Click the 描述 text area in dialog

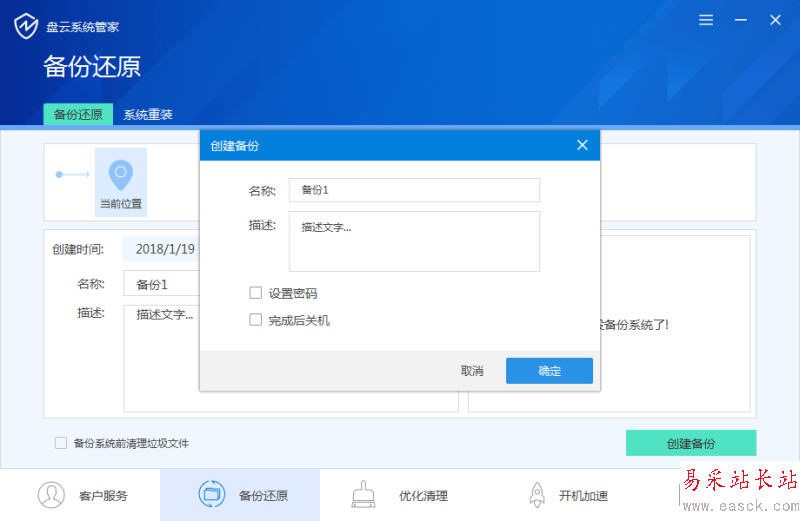pyautogui.click(x=414, y=241)
